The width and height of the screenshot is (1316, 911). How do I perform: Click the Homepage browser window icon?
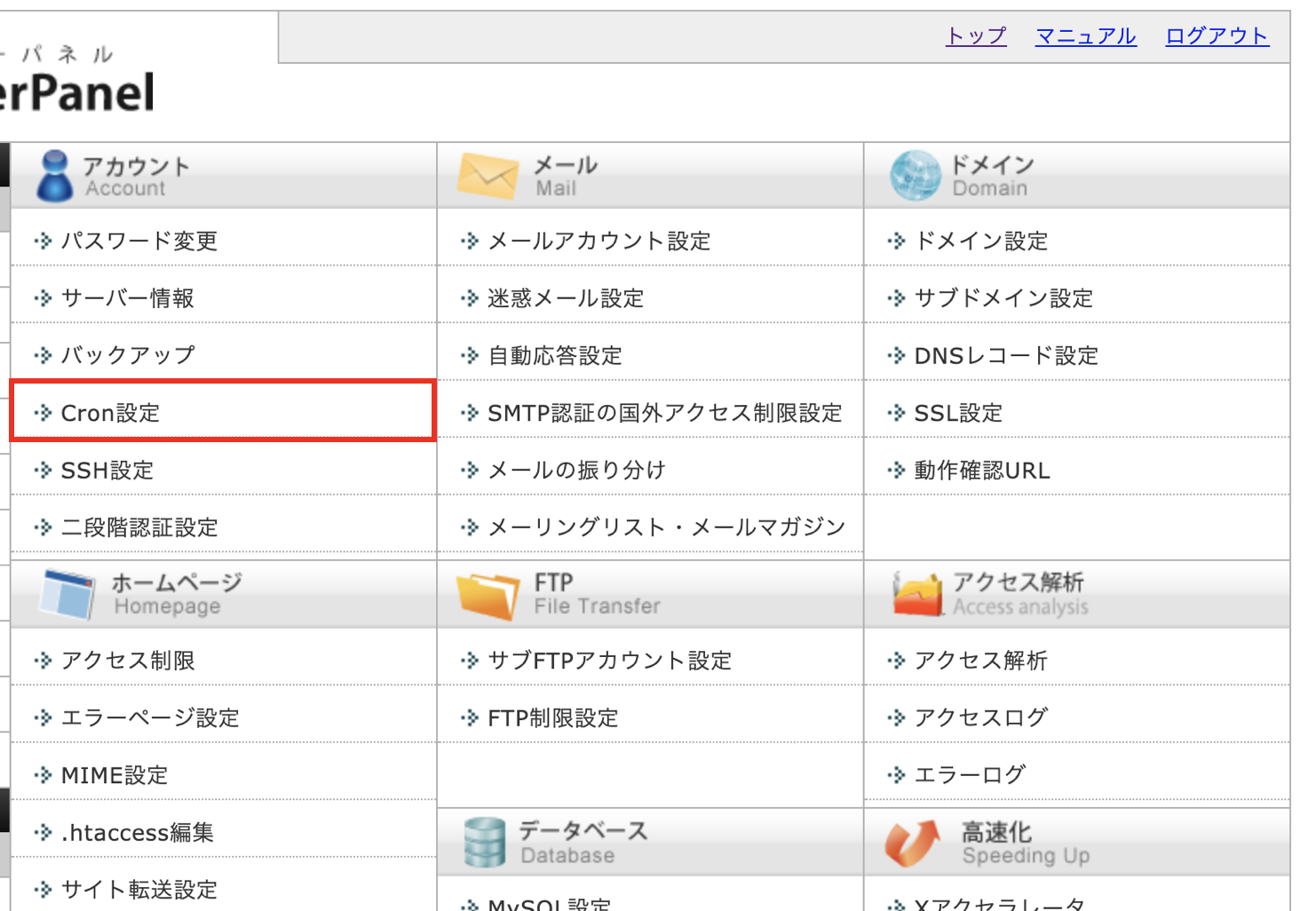coord(67,594)
